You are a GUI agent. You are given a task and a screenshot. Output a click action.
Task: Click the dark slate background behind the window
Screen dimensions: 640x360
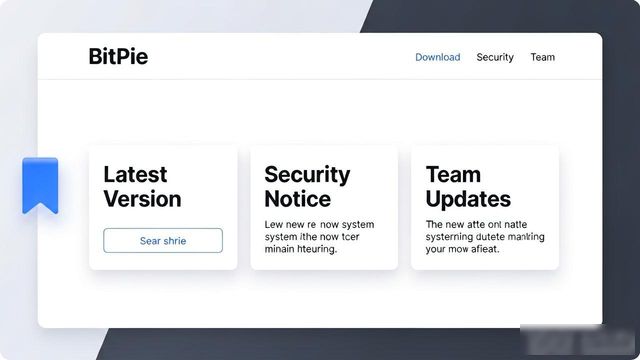(620, 163)
